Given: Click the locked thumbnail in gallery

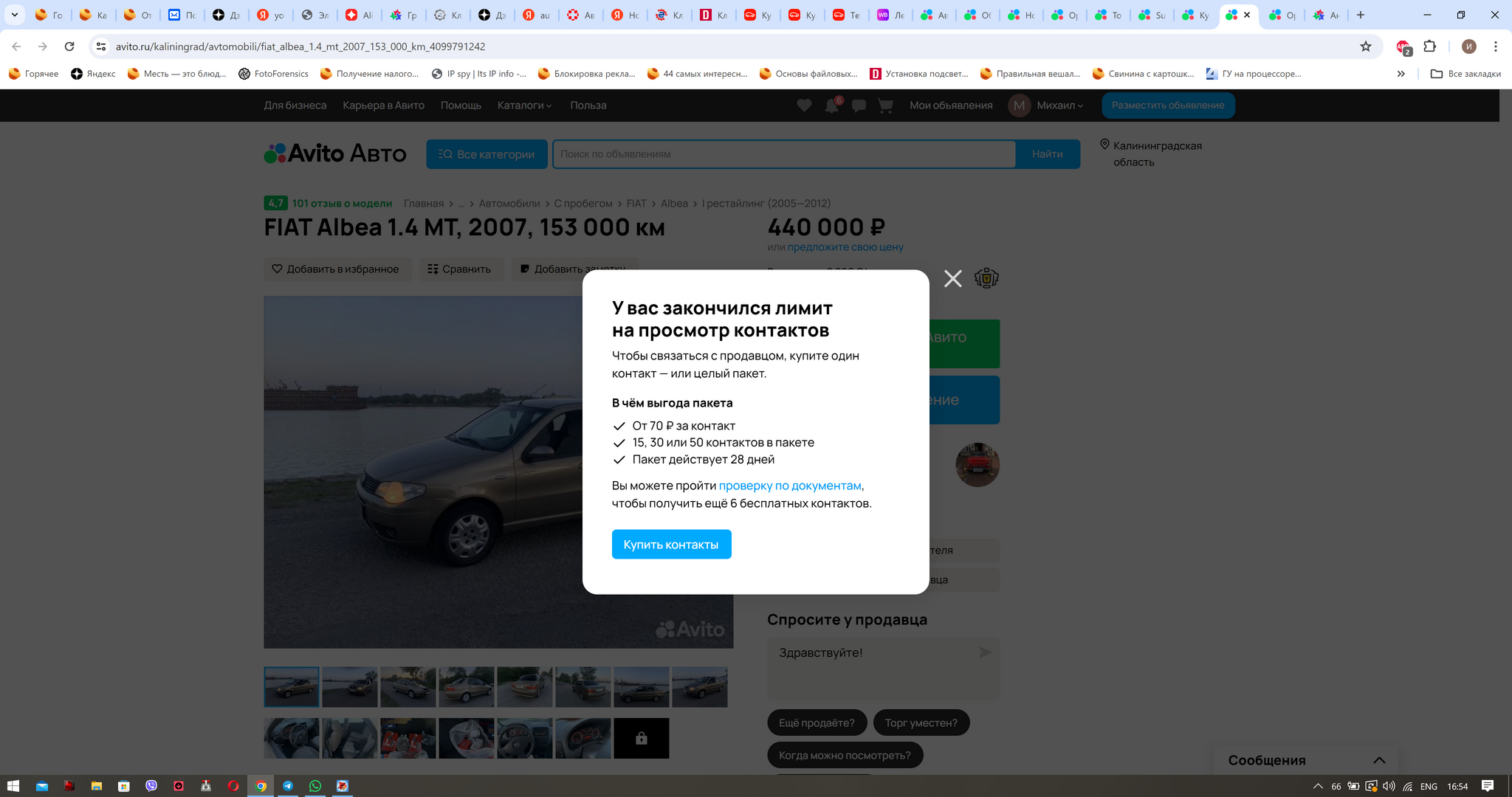Looking at the screenshot, I should tap(641, 738).
